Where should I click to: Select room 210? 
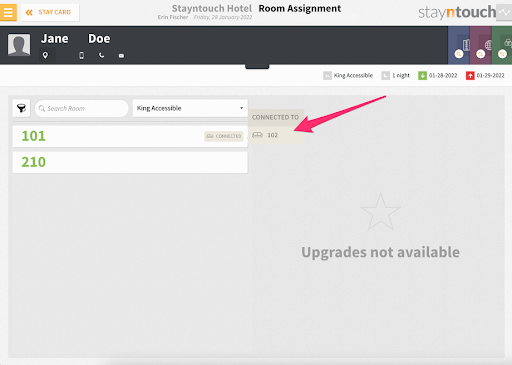(x=130, y=162)
